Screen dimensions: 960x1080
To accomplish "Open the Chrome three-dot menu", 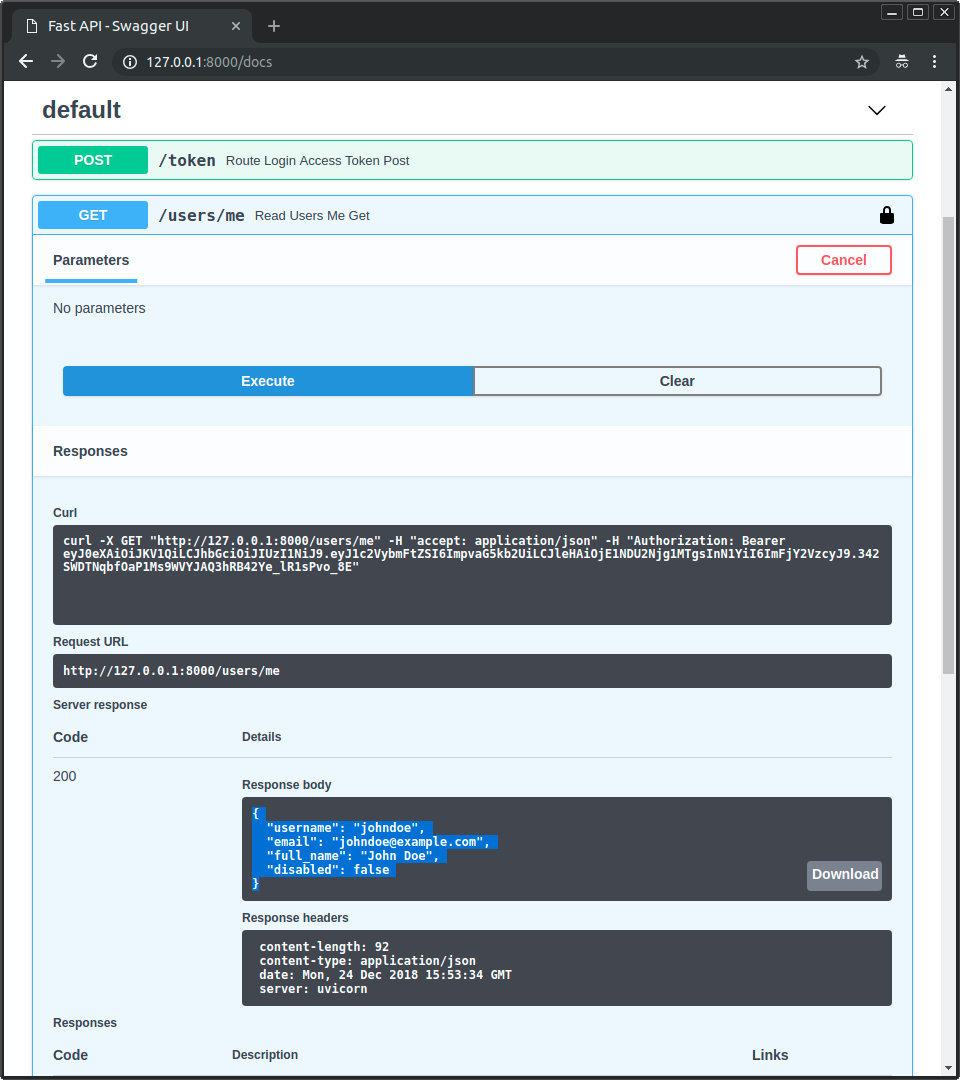I will (935, 62).
